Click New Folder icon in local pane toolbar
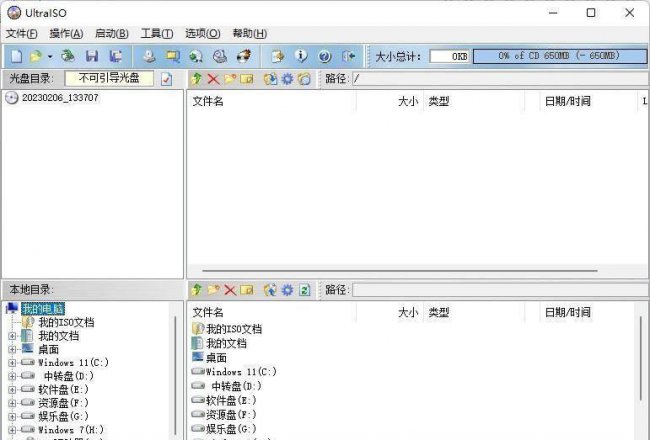 tap(213, 290)
